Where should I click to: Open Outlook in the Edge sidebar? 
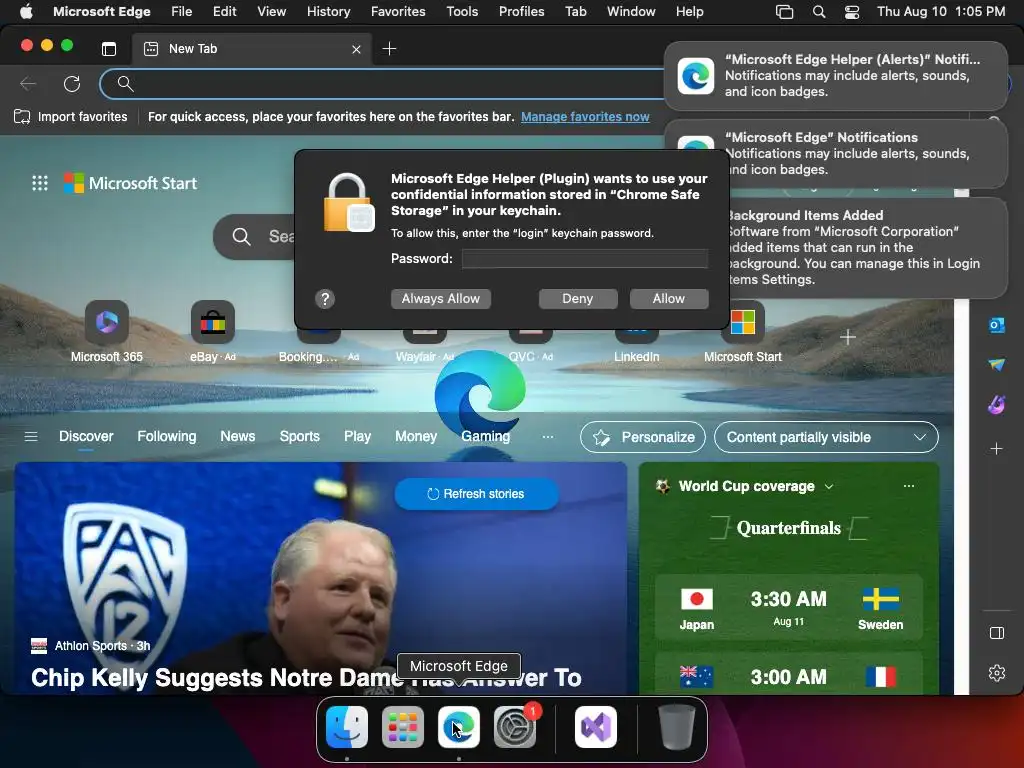pyautogui.click(x=997, y=325)
